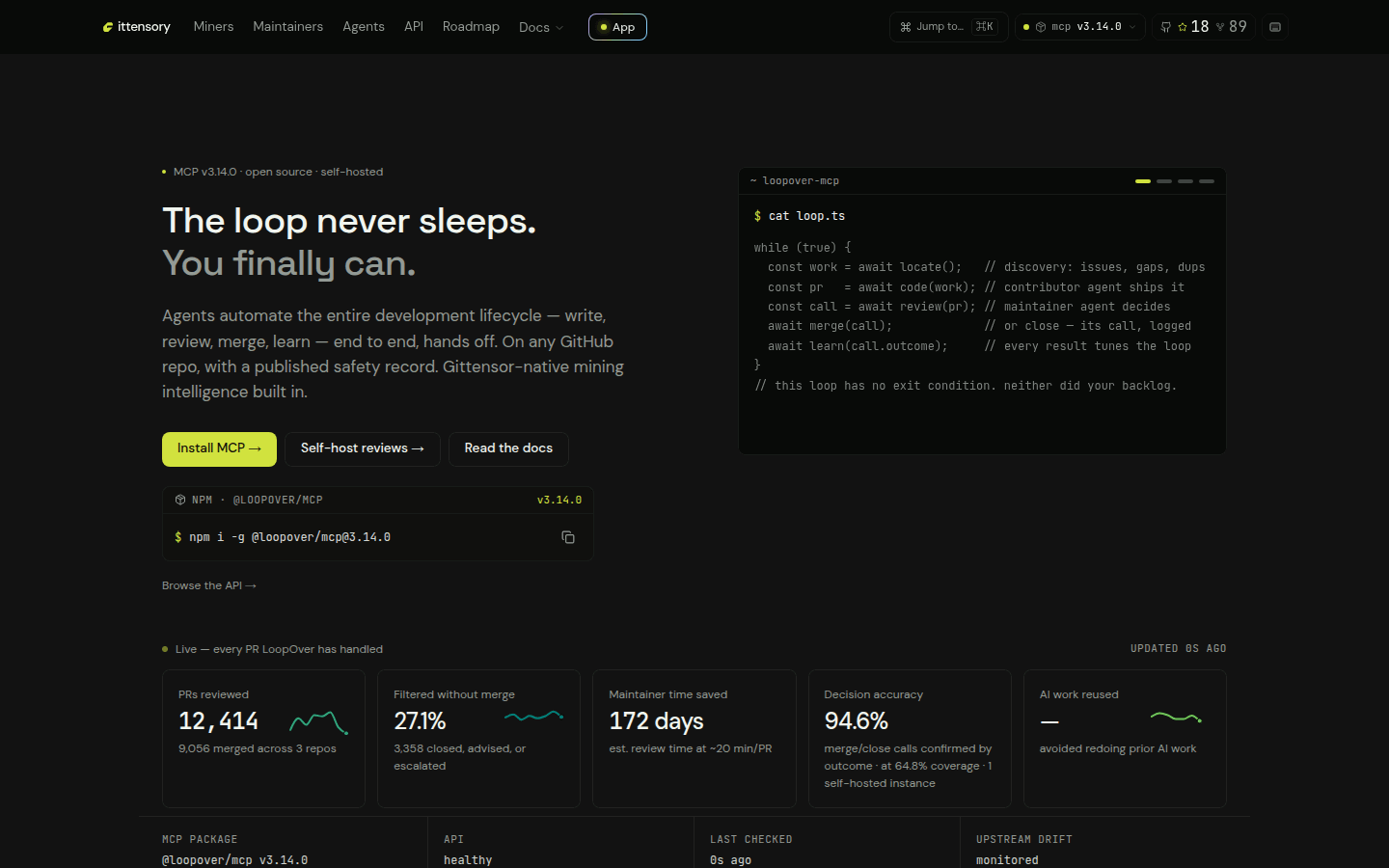Click the v3.14.0 label in NPM card header
1389x868 pixels.
[x=559, y=500]
